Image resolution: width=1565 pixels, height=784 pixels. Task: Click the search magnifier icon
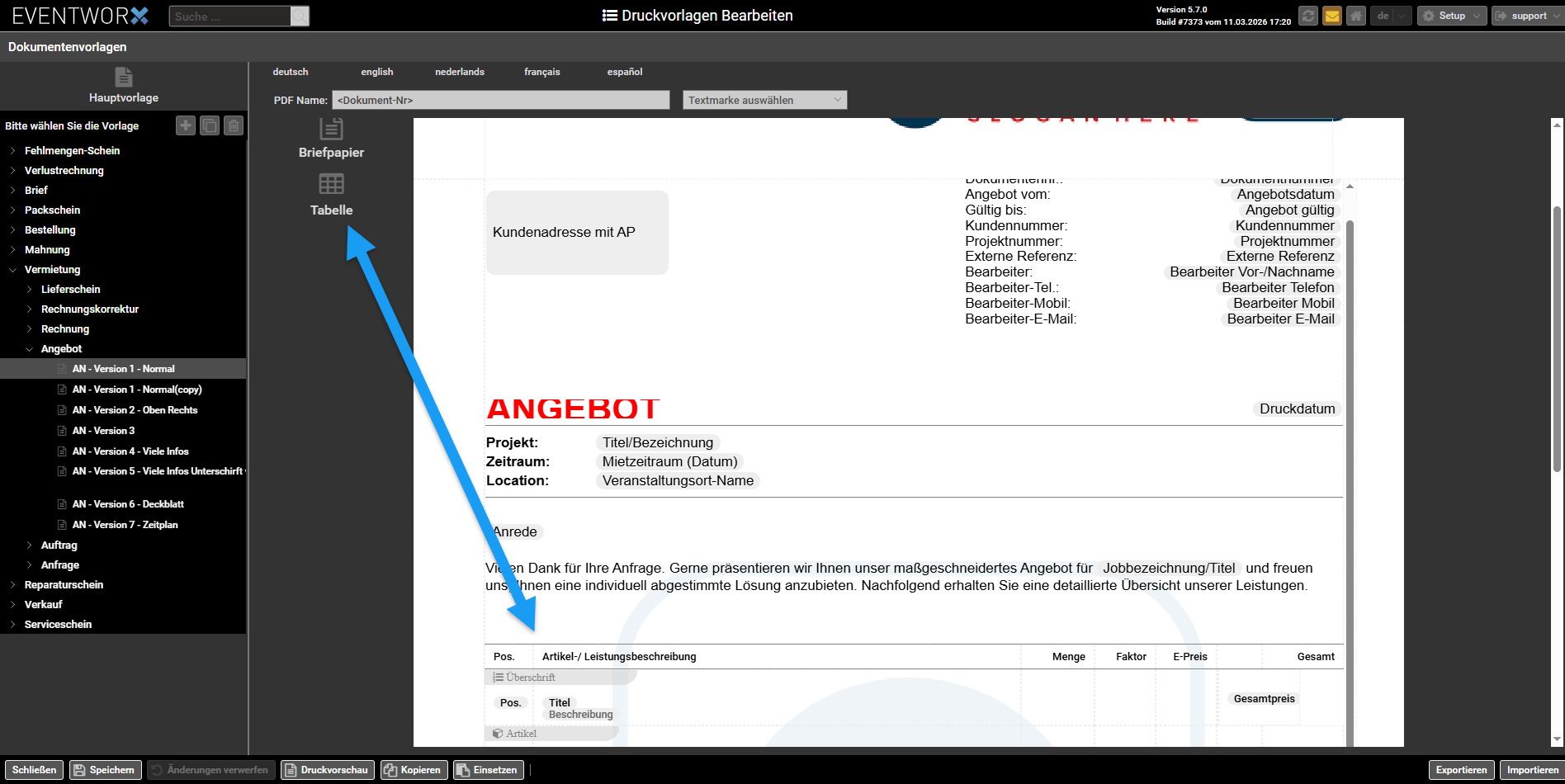(x=300, y=17)
